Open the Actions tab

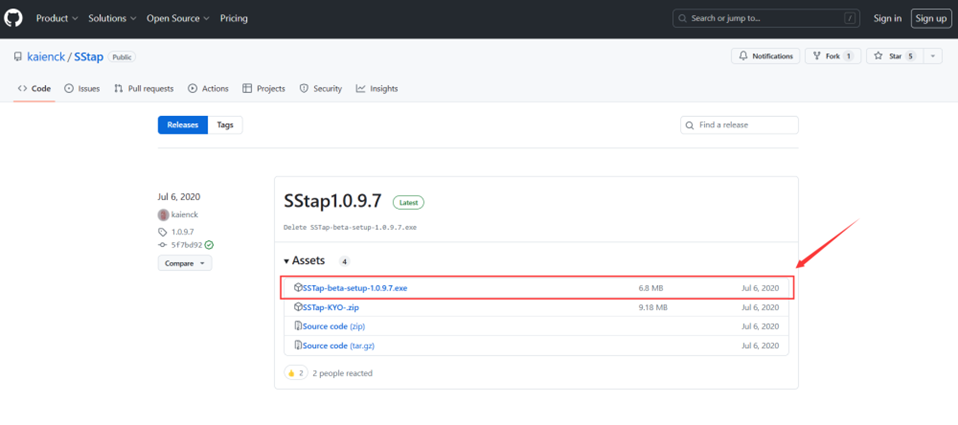point(208,88)
